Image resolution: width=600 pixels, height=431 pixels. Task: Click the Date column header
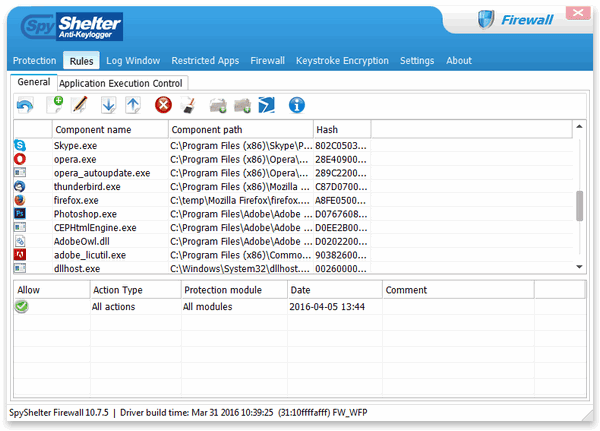pos(335,290)
